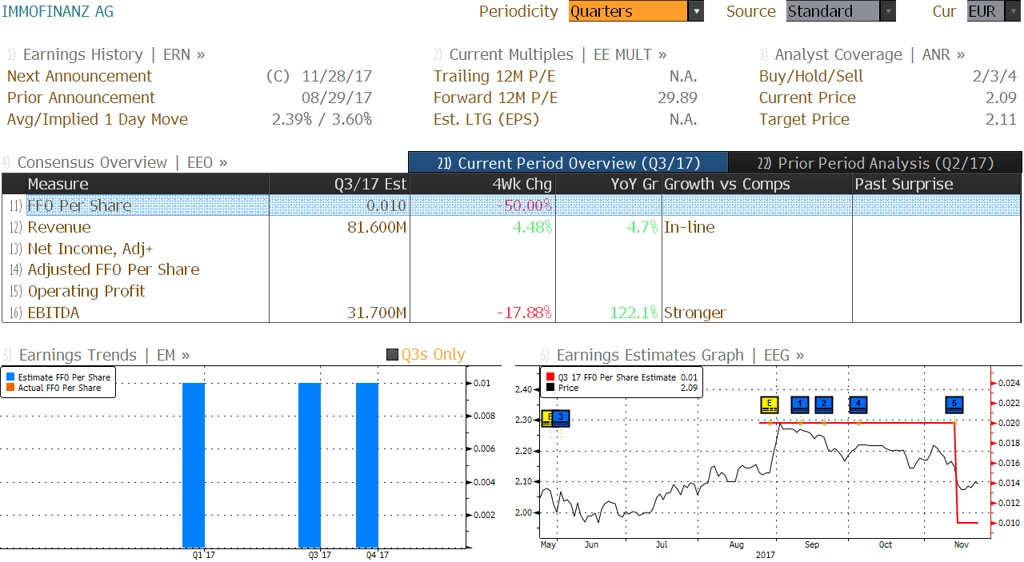This screenshot has height=562, width=1024.
Task: Click Avg/Implied 1 Day Move value
Action: [x=322, y=119]
